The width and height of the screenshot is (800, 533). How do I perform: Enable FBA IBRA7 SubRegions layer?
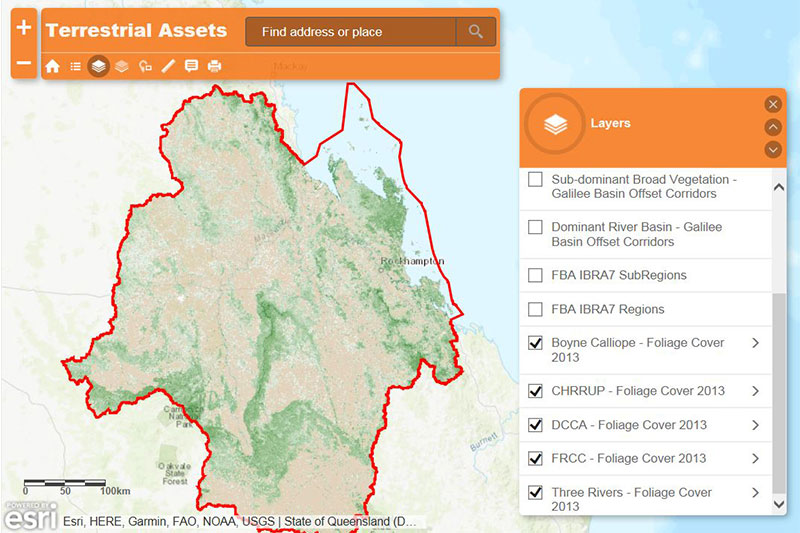[536, 275]
